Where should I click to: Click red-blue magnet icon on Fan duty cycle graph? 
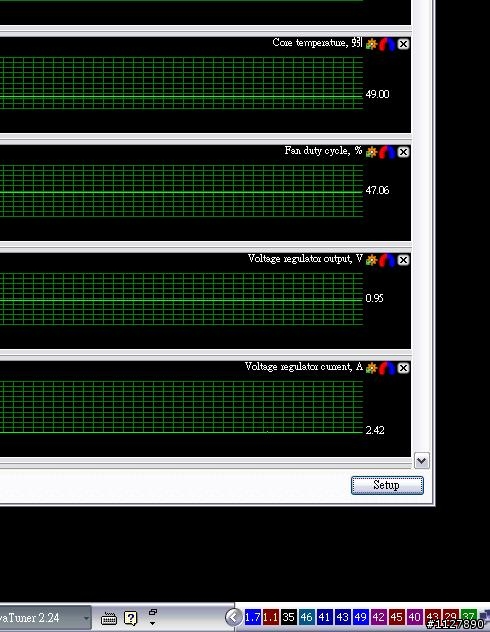click(x=387, y=152)
